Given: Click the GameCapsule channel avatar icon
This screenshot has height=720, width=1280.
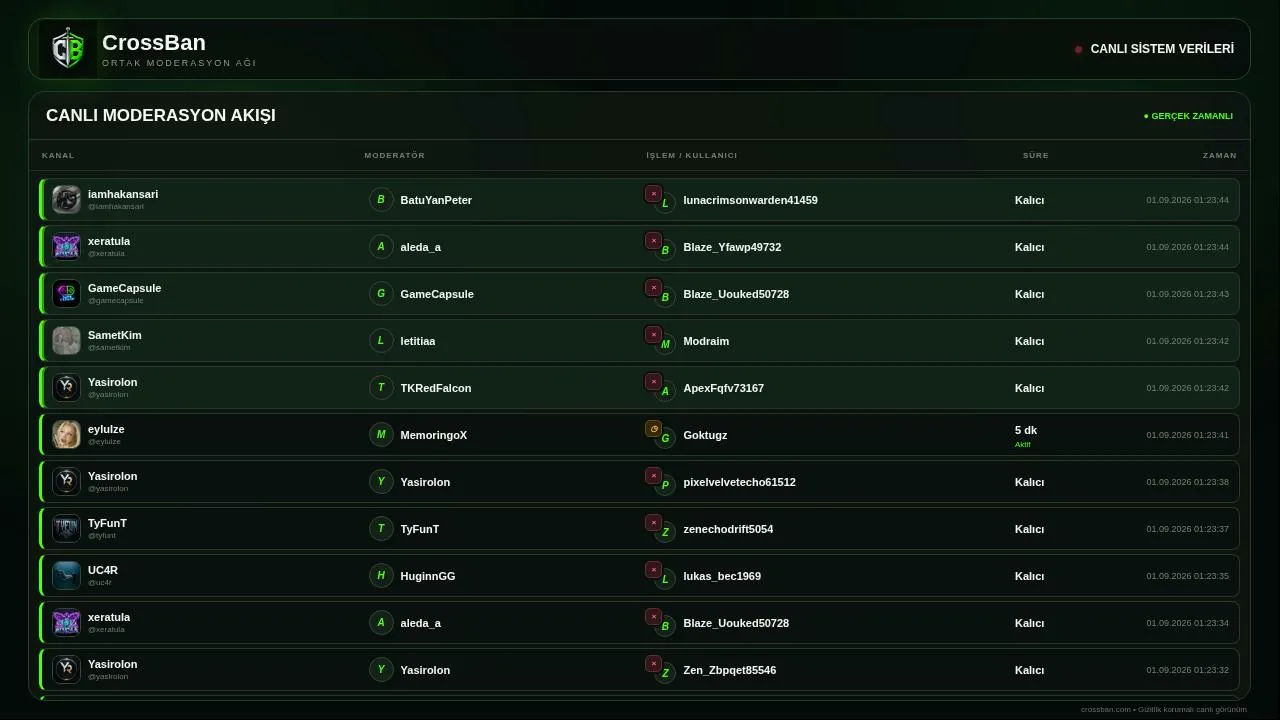Looking at the screenshot, I should coord(66,293).
